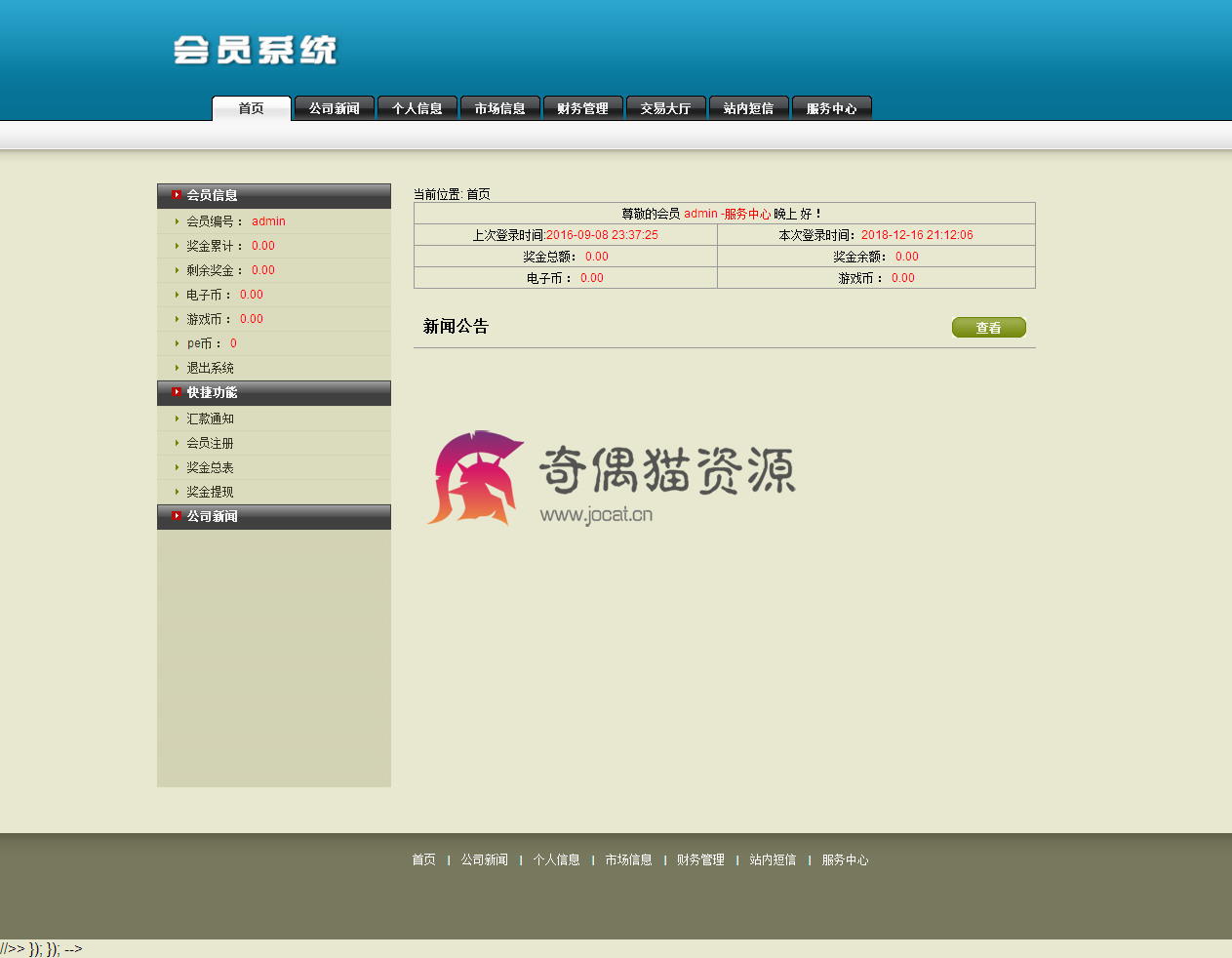Click red arrow icon beside 快捷功能 header
Viewport: 1232px width, 958px height.
pos(177,392)
